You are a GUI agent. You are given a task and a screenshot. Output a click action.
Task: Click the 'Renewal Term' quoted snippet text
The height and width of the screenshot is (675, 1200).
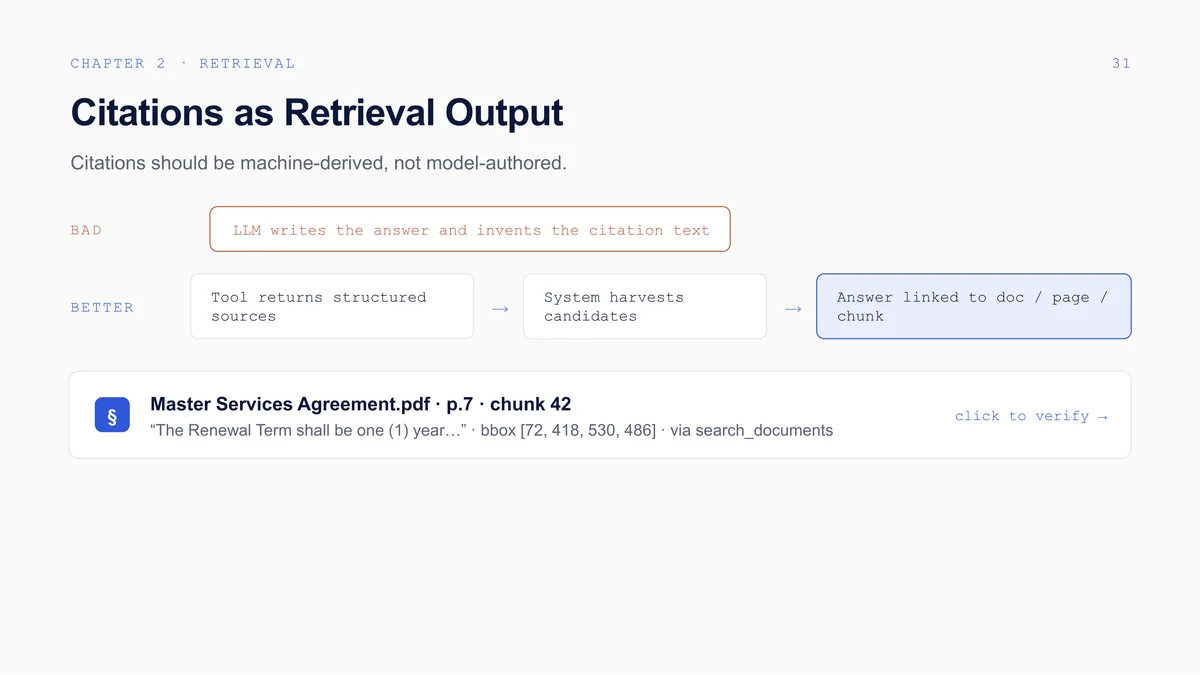pos(308,431)
